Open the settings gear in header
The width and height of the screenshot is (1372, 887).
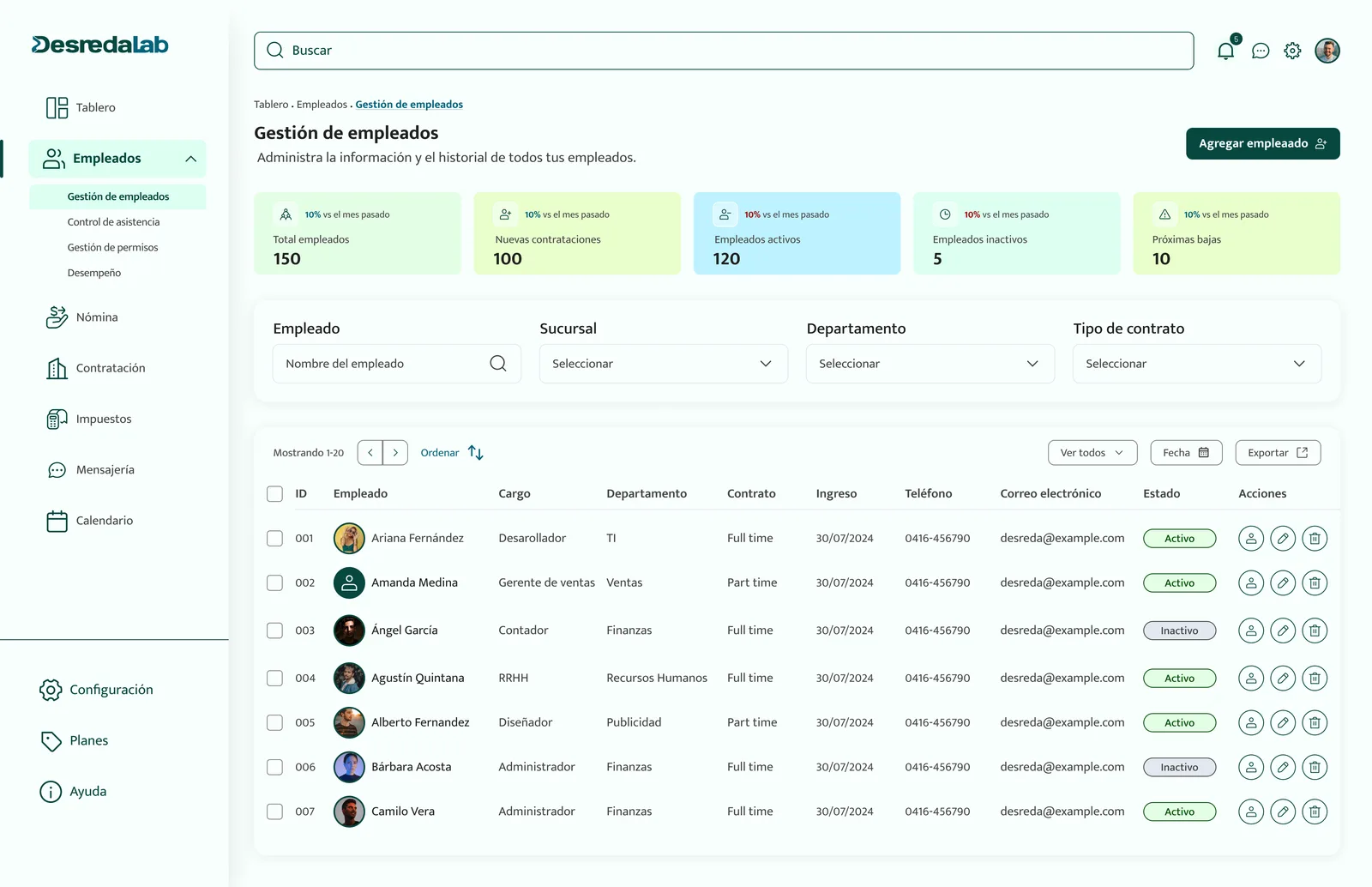(1292, 51)
